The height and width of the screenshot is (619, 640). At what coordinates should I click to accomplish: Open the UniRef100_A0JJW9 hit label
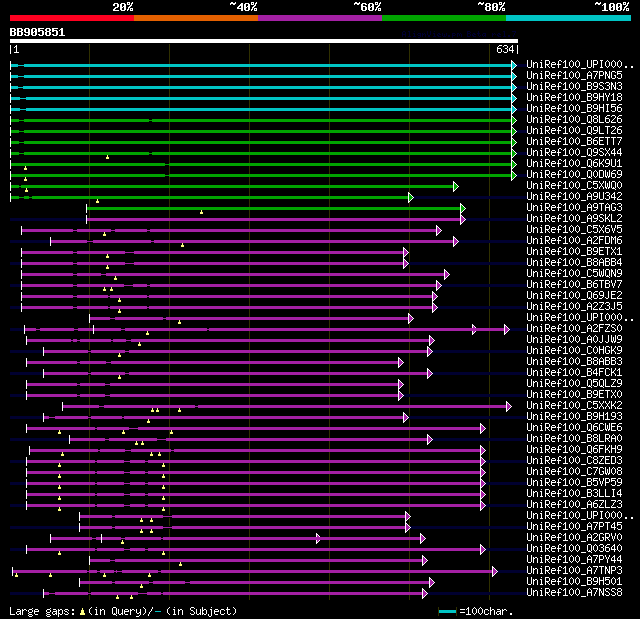[574, 340]
